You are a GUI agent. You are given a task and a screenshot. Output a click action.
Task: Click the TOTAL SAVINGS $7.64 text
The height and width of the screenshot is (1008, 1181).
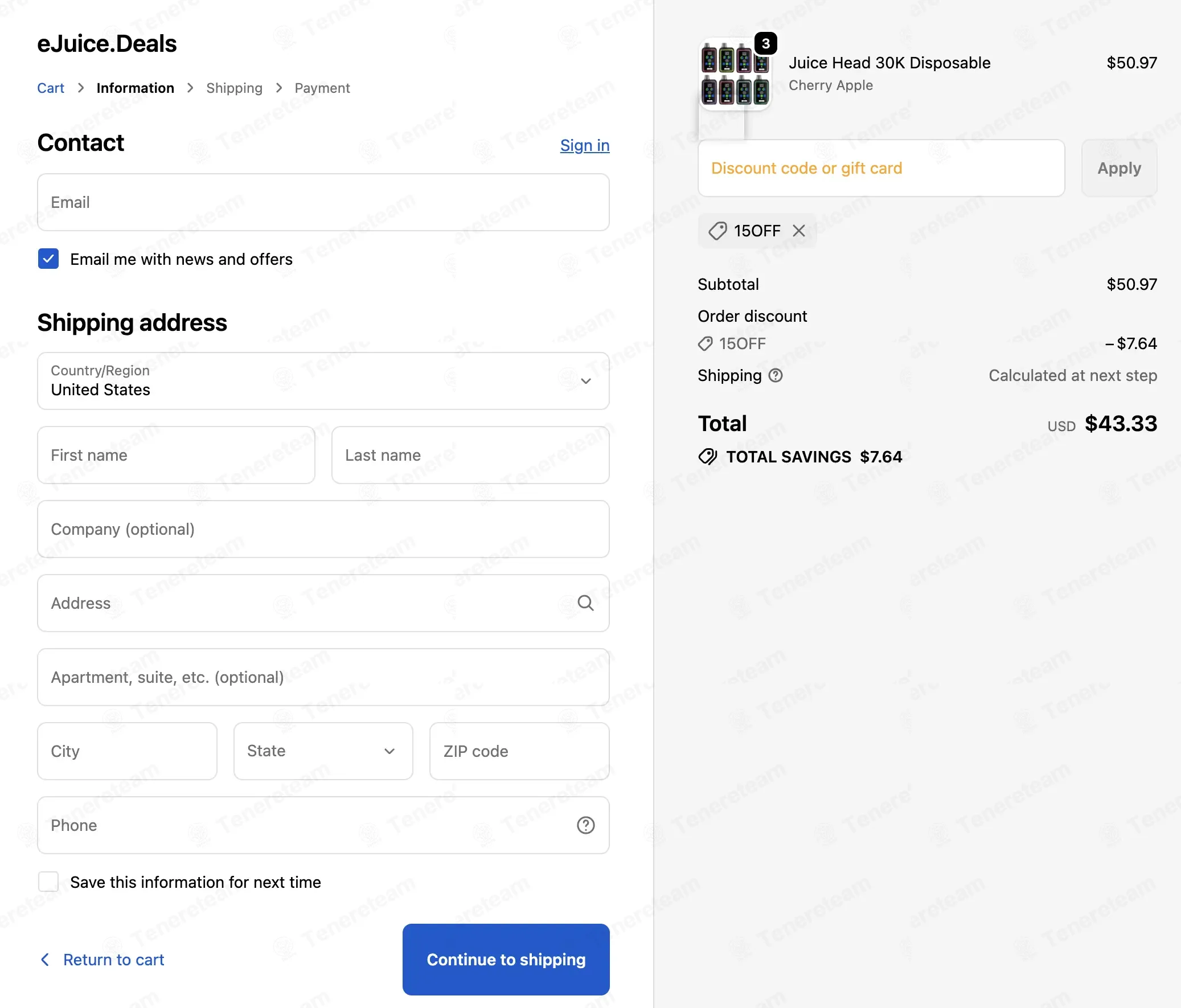point(814,457)
